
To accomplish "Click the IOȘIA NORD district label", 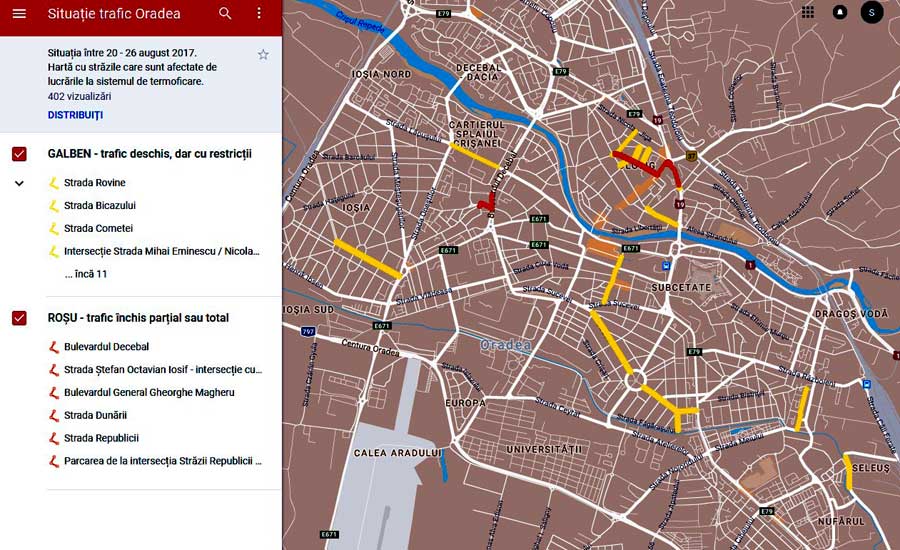I will [381, 75].
